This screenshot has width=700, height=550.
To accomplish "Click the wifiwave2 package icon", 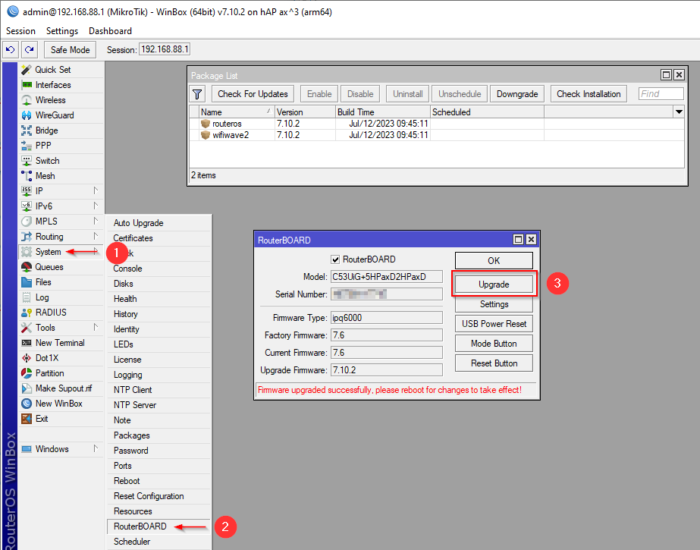I will [x=205, y=135].
